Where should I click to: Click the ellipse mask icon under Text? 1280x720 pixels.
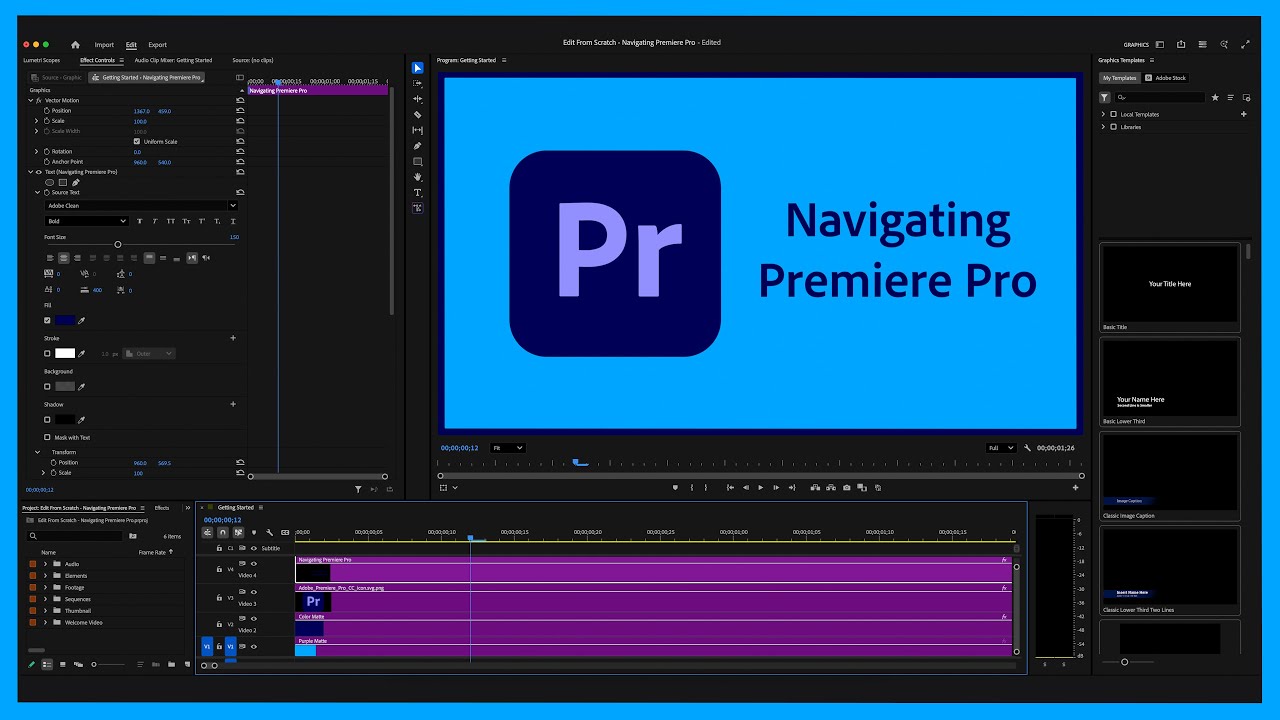(x=50, y=182)
